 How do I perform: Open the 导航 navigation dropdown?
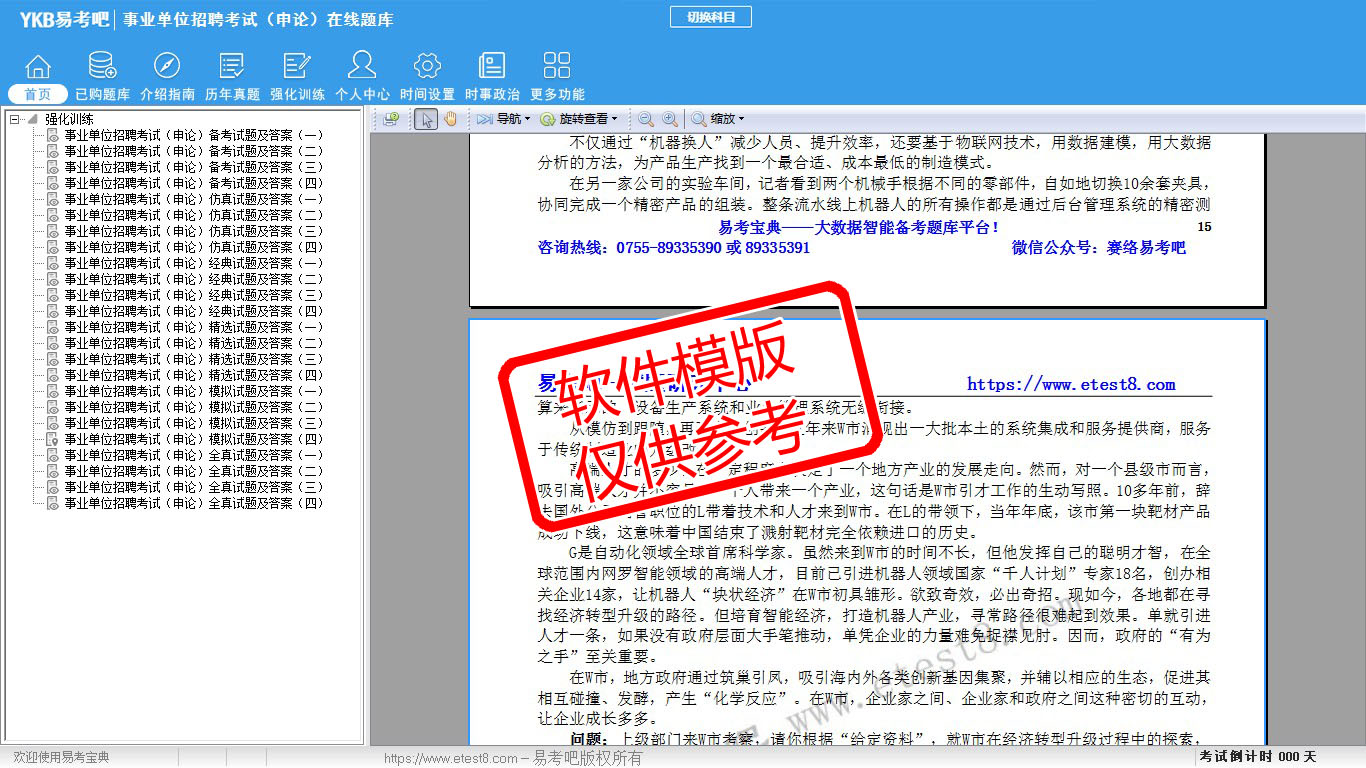[503, 119]
